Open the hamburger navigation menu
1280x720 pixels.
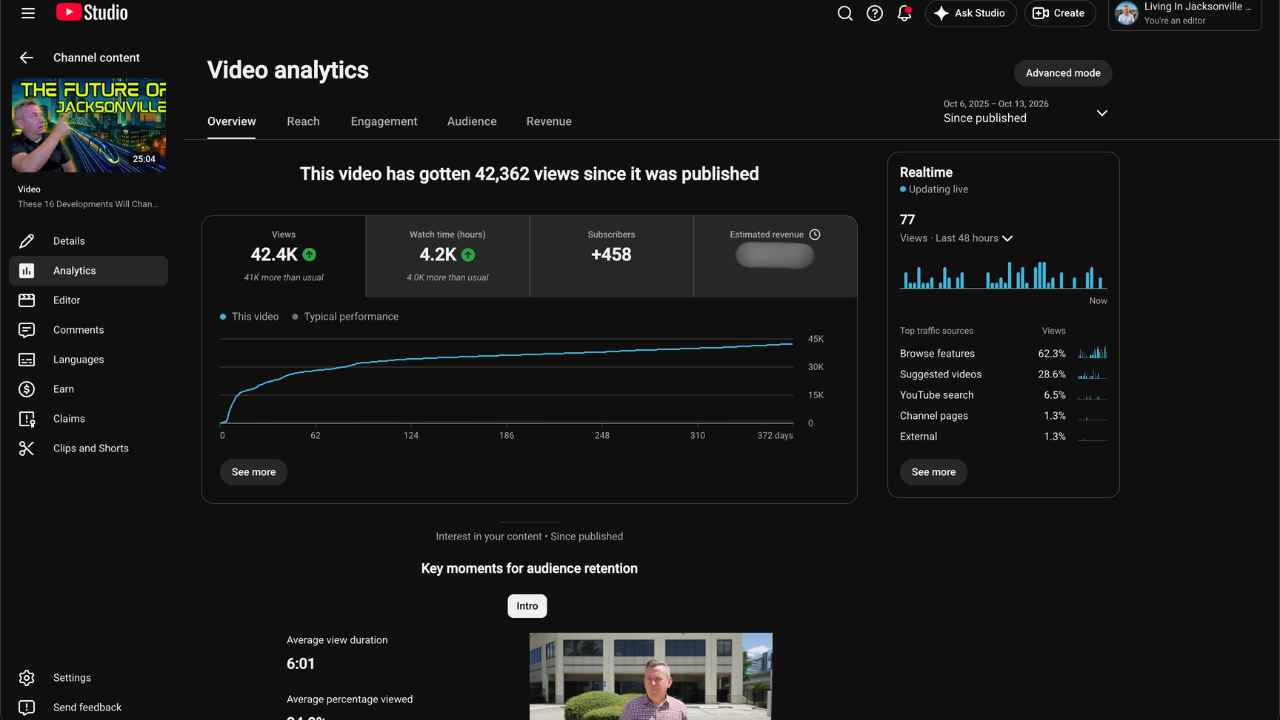coord(28,13)
